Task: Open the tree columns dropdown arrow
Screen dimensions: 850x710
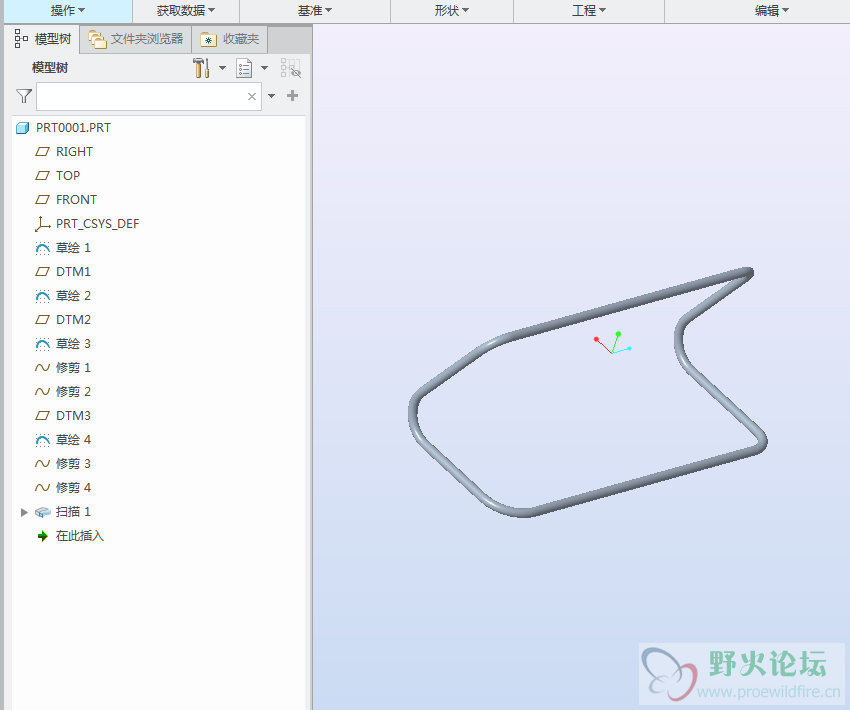Action: point(265,68)
